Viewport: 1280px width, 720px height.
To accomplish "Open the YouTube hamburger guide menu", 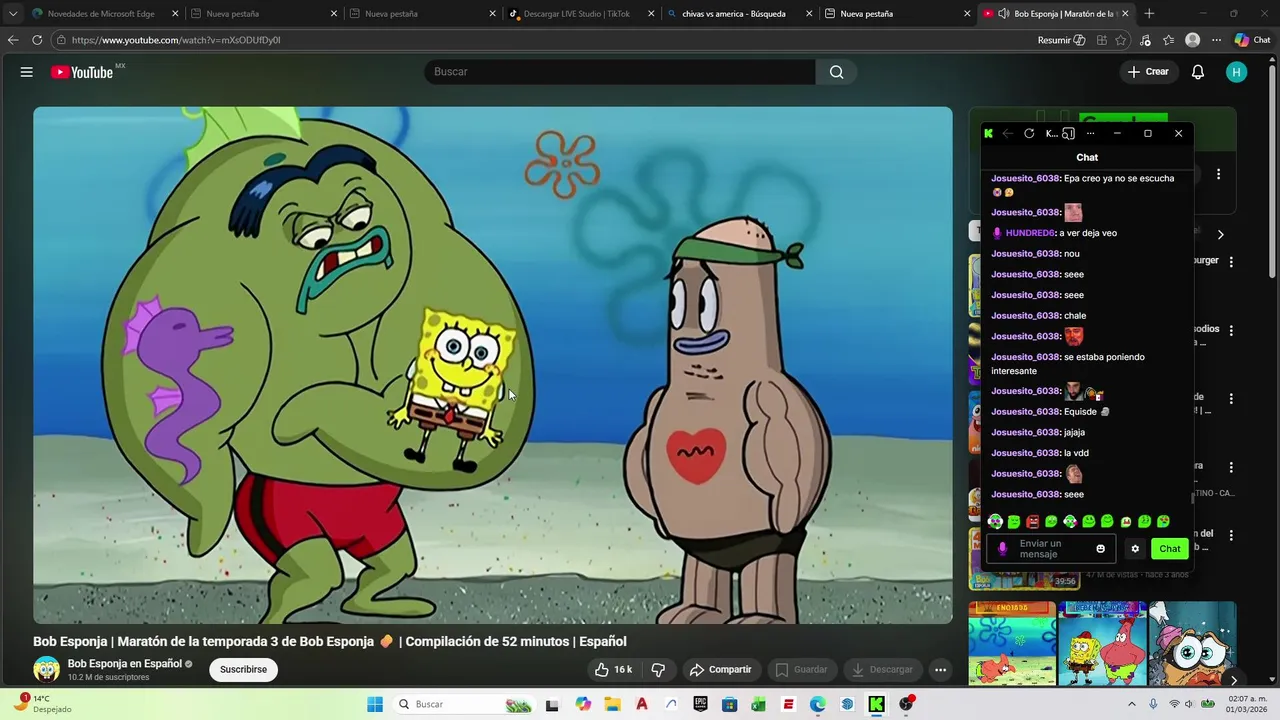I will pyautogui.click(x=27, y=72).
